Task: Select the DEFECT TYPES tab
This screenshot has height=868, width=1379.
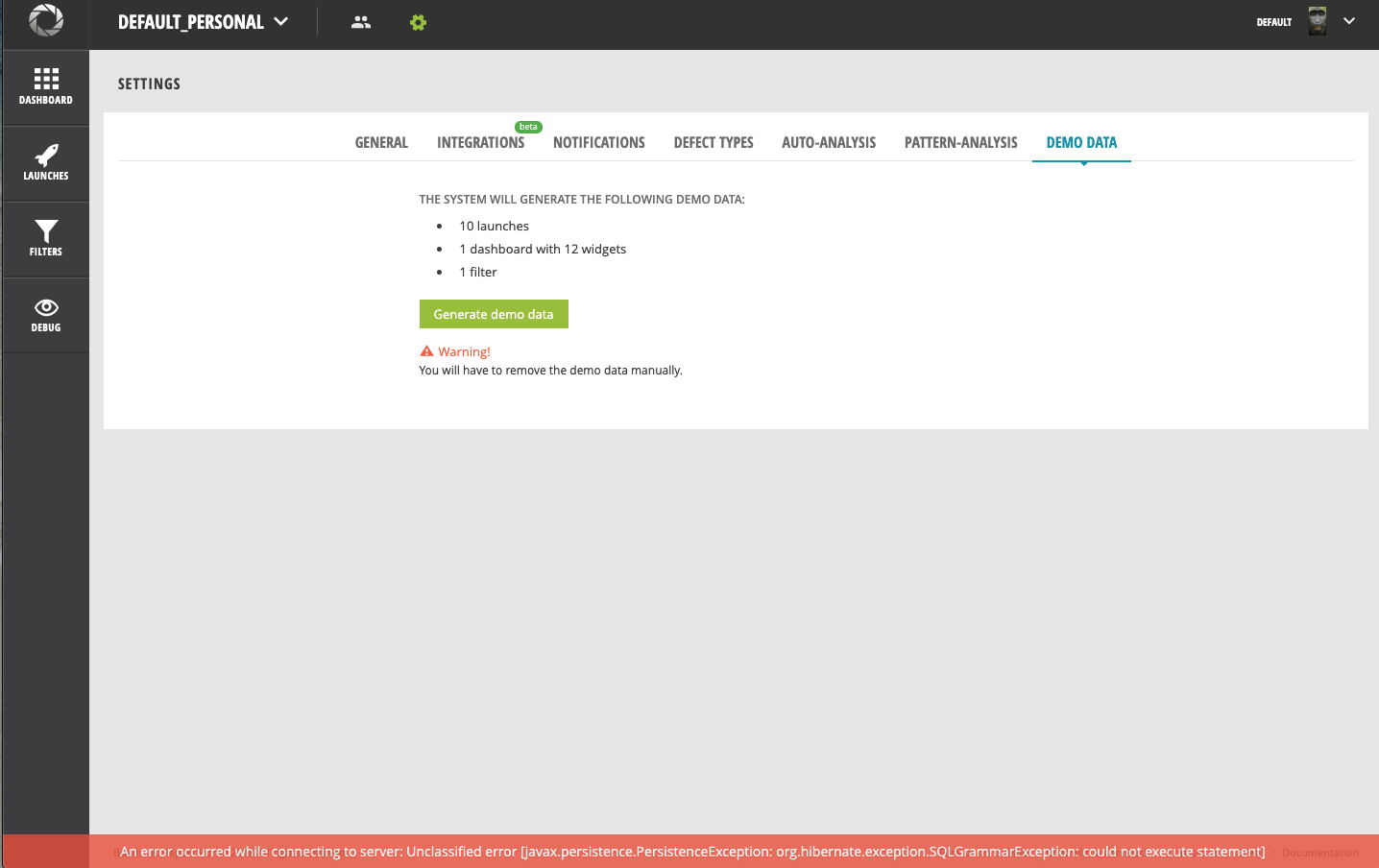Action: (x=713, y=142)
